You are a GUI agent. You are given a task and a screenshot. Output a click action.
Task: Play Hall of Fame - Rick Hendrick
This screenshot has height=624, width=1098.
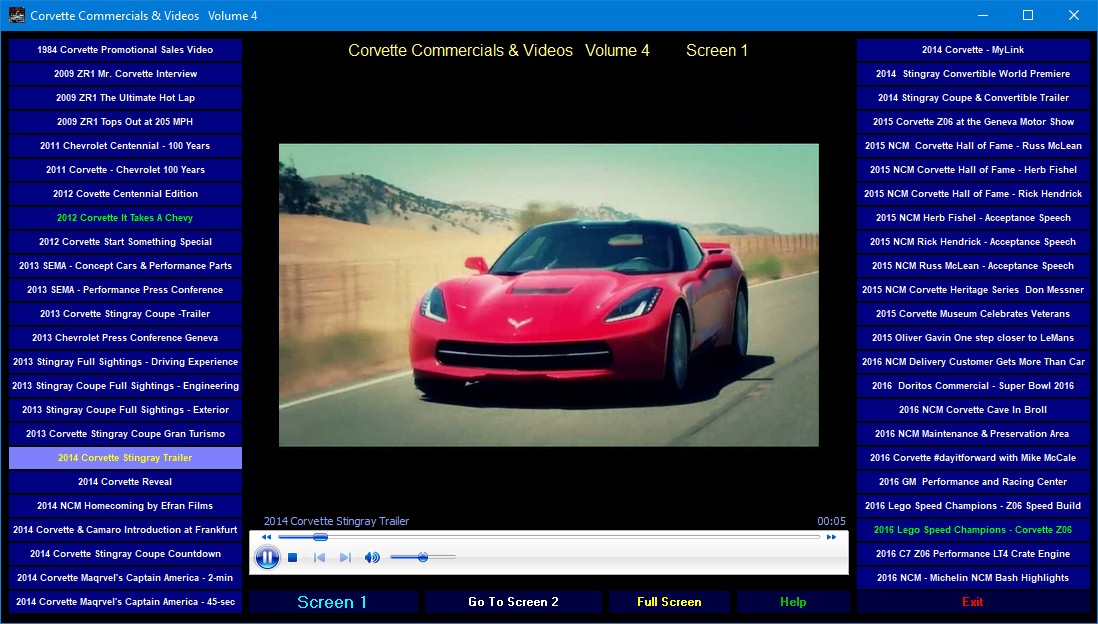[x=973, y=194]
